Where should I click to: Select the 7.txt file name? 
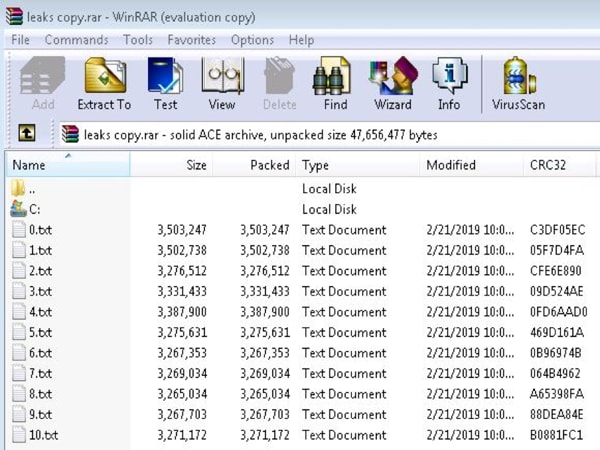(40, 373)
